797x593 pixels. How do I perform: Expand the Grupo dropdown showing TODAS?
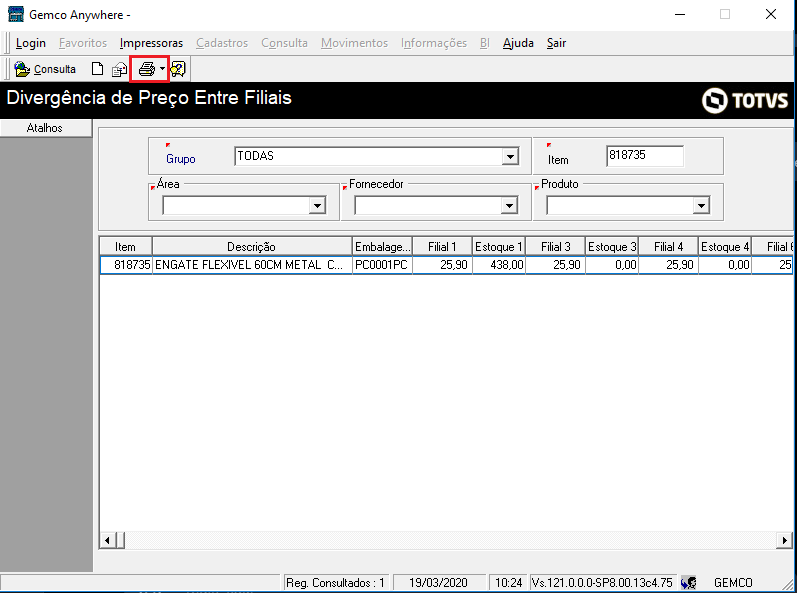tap(510, 157)
